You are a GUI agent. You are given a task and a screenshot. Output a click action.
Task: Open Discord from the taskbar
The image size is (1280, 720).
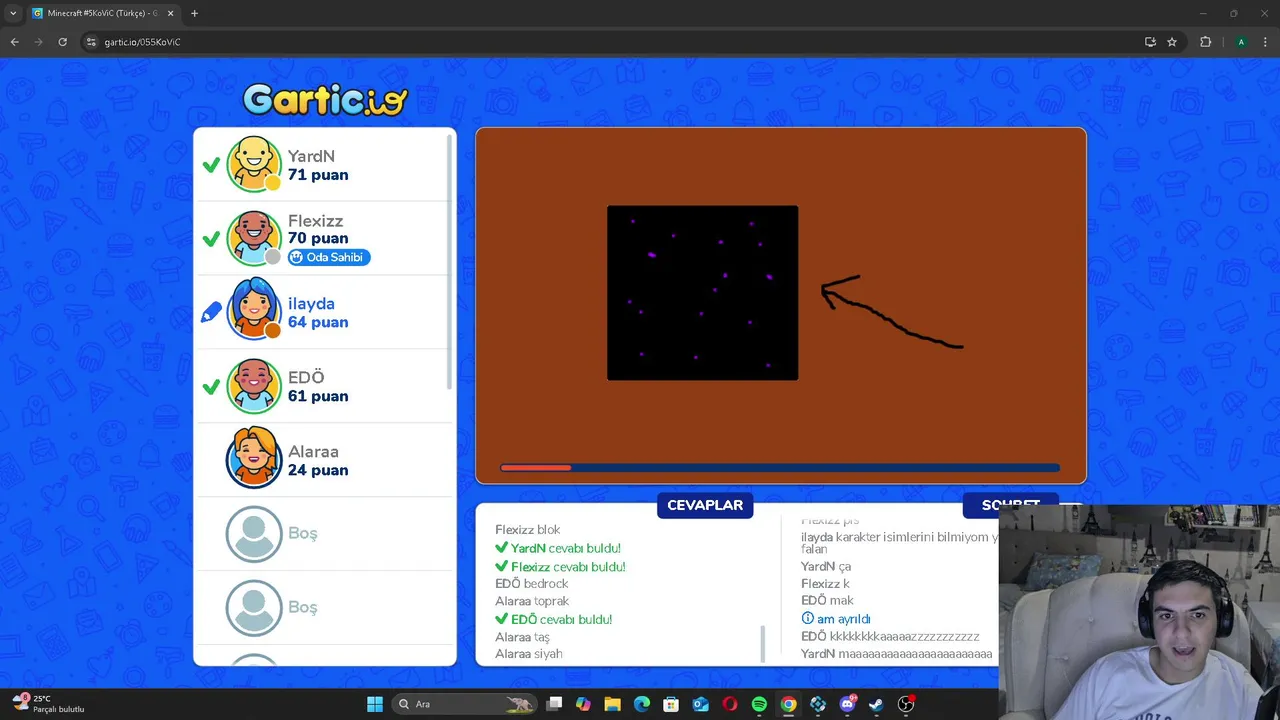click(x=847, y=704)
